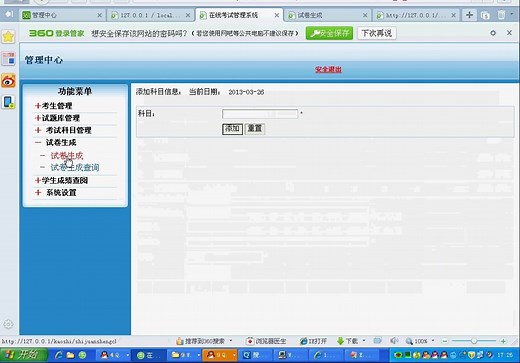520x363 pixels.
Task: Open the dropdown arrow beside zoom 100%
Action: [433, 341]
